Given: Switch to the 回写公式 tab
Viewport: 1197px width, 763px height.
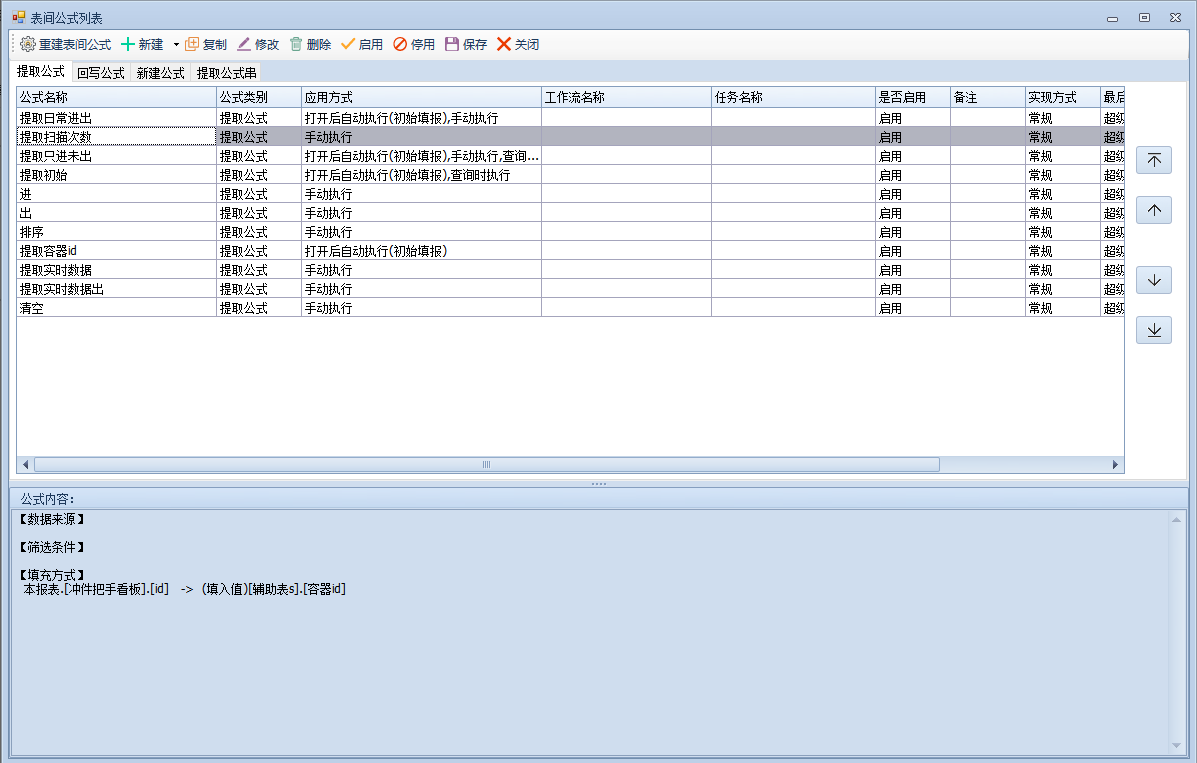Looking at the screenshot, I should click(101, 73).
